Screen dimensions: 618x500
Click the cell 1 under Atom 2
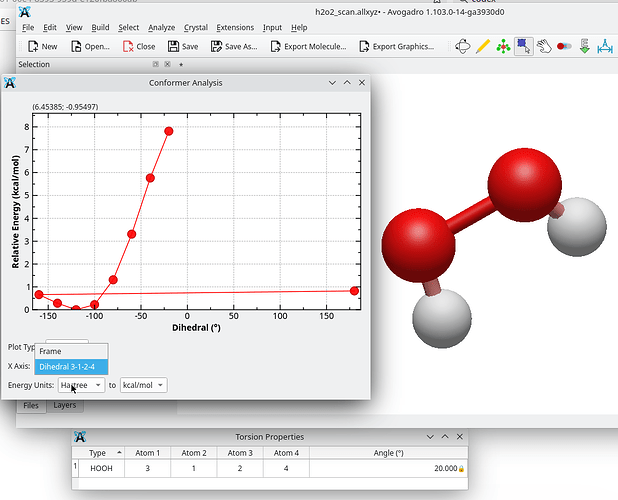(194, 468)
